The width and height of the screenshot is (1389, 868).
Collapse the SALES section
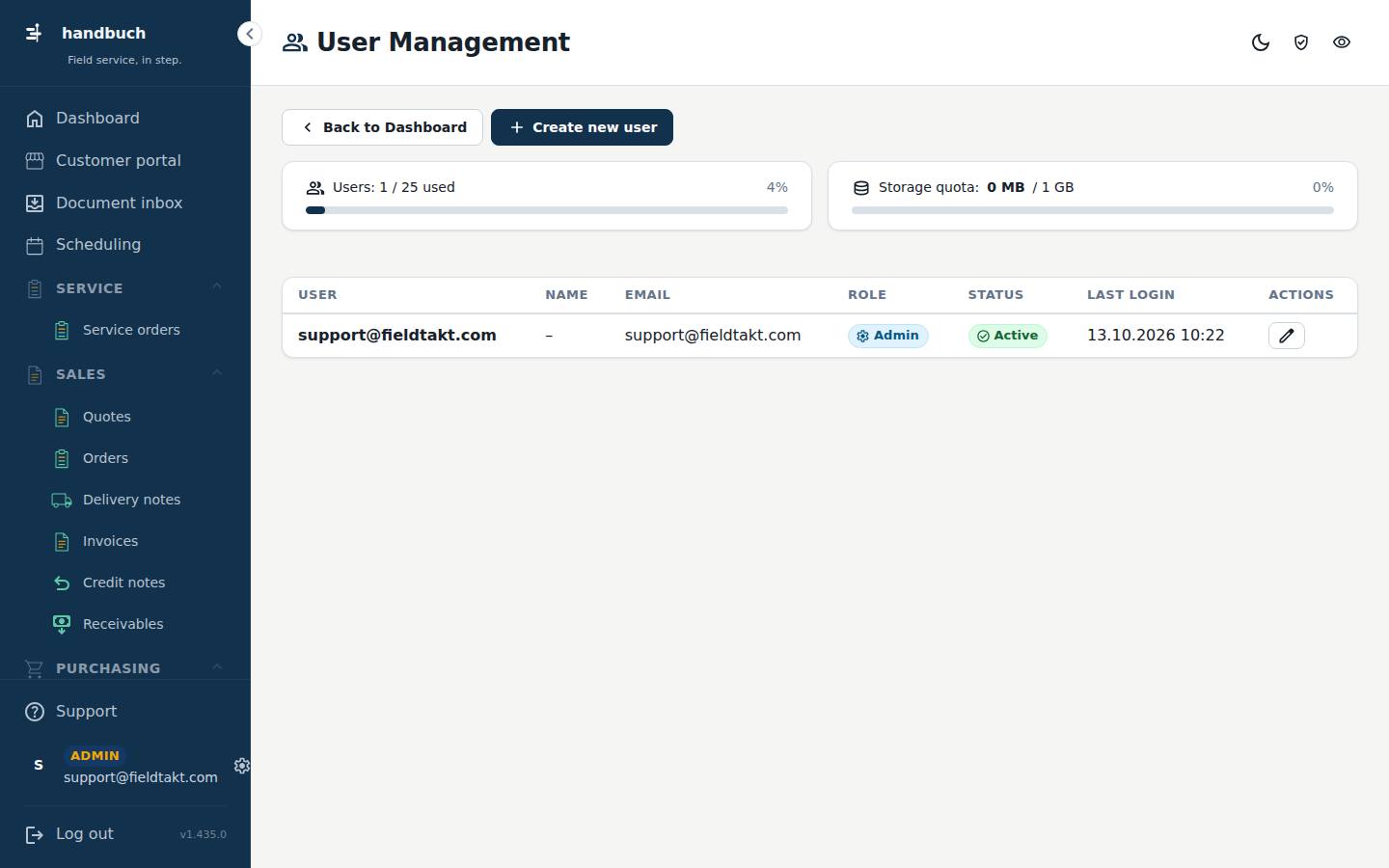125,374
